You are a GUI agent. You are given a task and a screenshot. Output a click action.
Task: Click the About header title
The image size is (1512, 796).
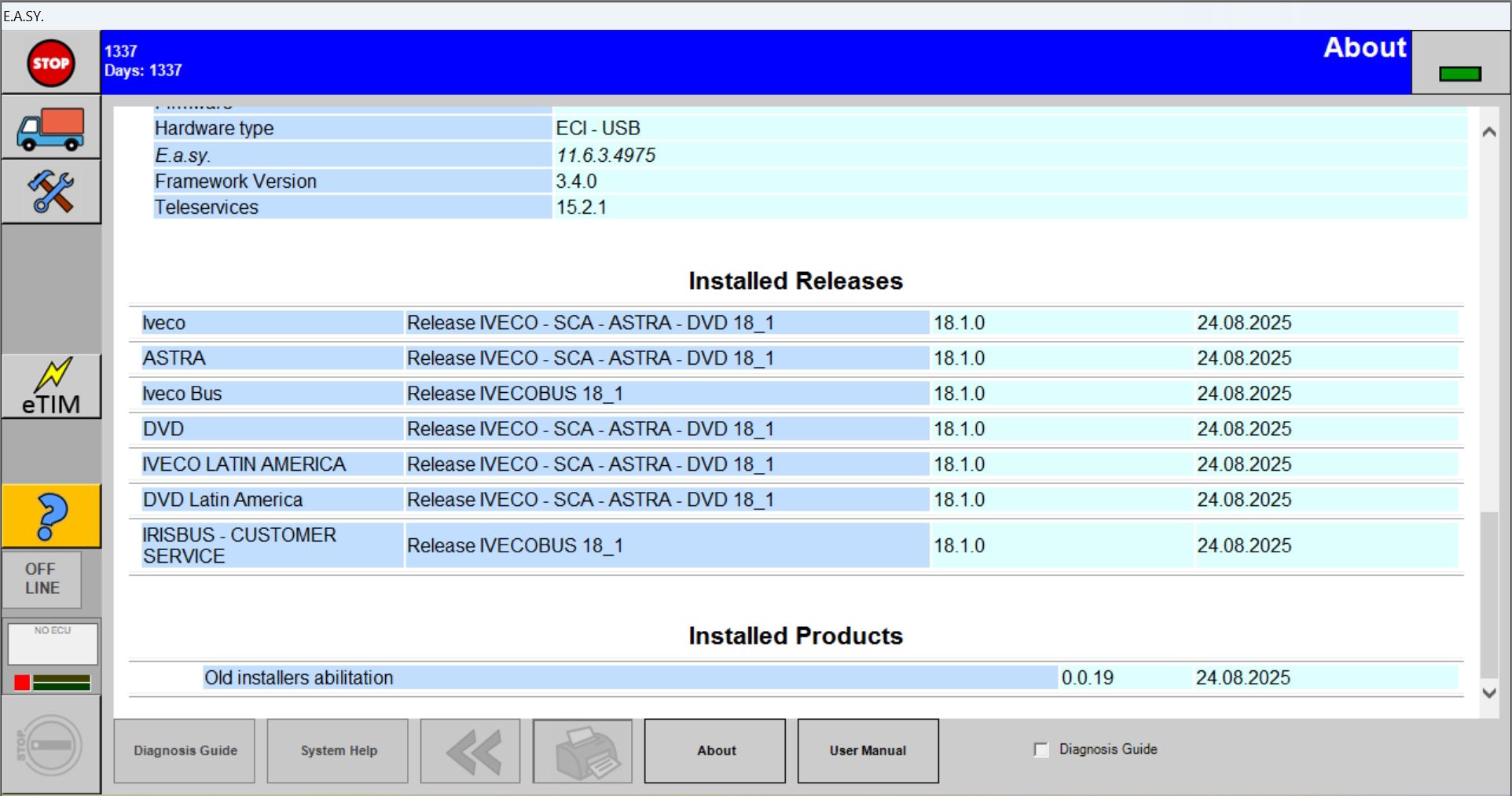coord(1364,48)
